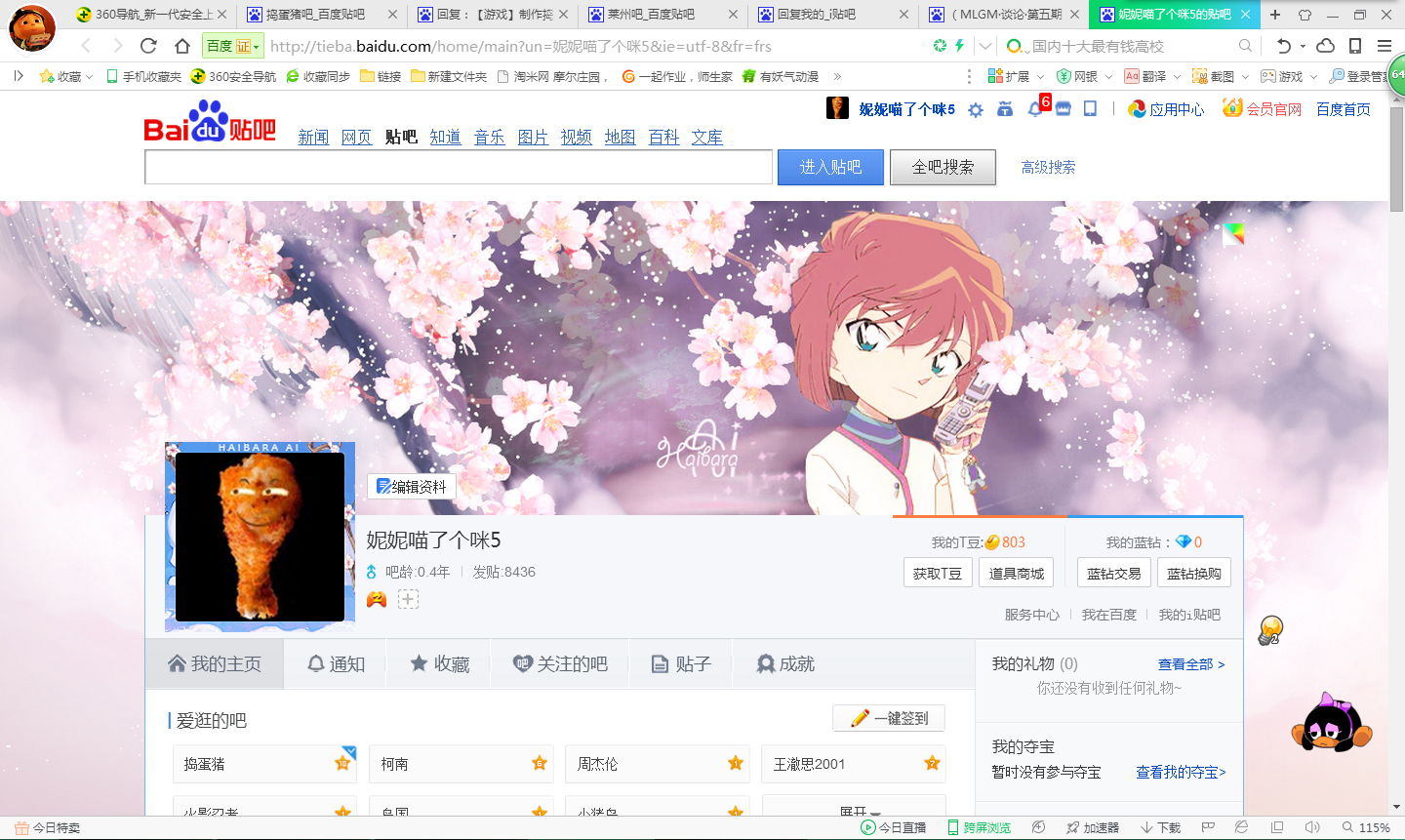Screen dimensions: 1405x840
Task: Click the mobile phone icon beside cloud icon
Action: [x=1355, y=46]
